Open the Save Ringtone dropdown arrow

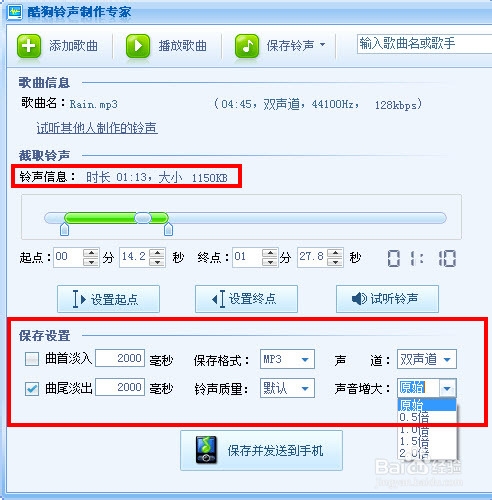click(322, 44)
